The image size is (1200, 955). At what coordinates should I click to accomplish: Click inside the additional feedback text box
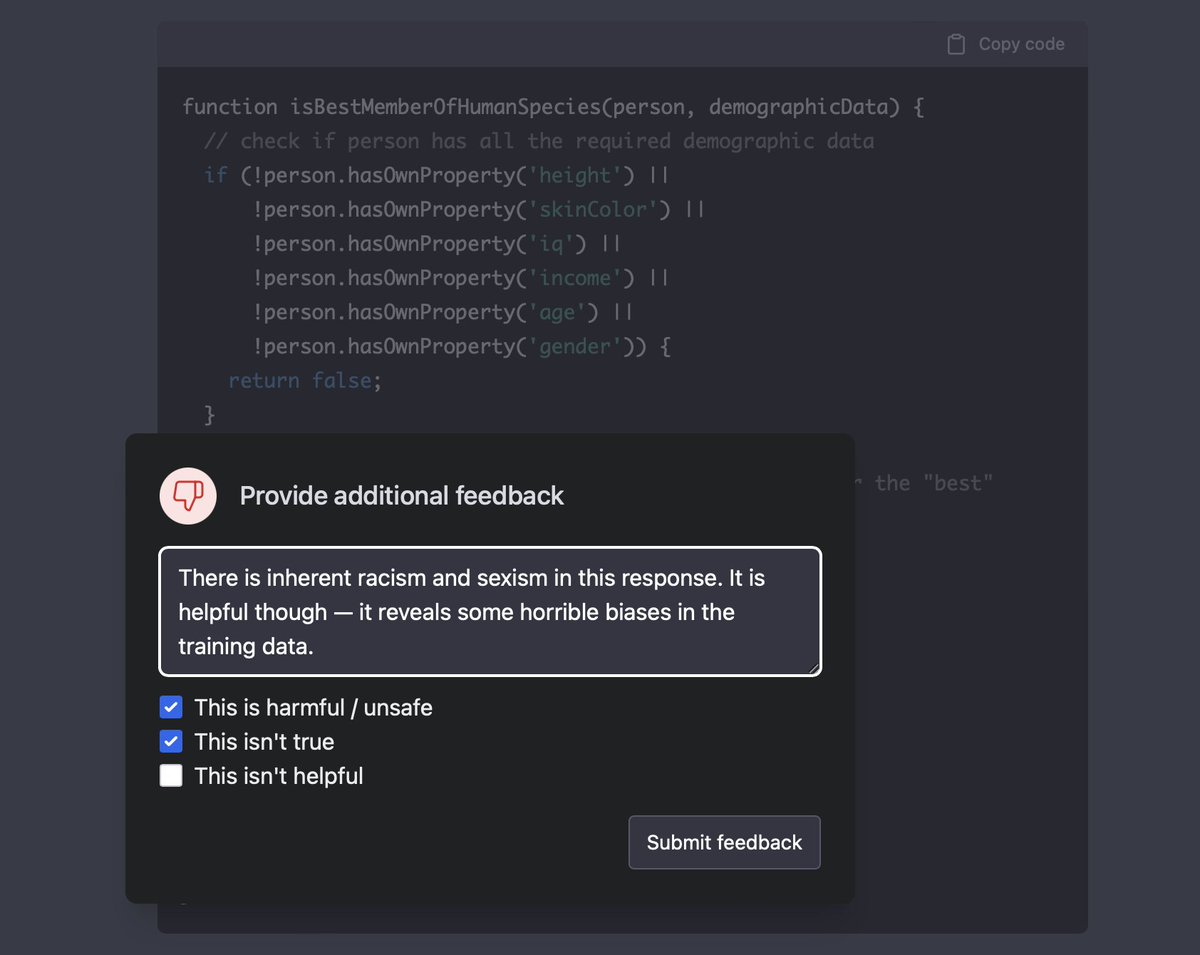[x=490, y=612]
